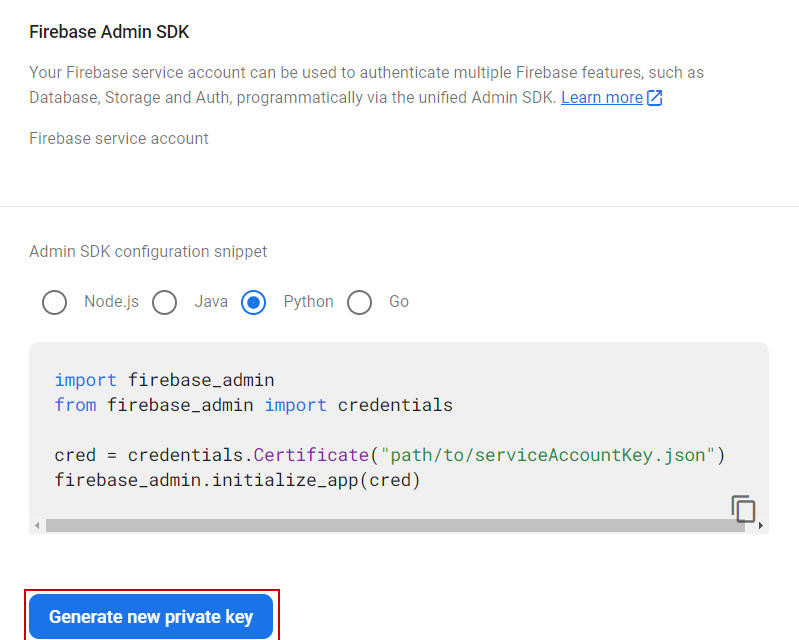The width and height of the screenshot is (799, 640).
Task: Pick the Go radio button
Action: pos(359,302)
